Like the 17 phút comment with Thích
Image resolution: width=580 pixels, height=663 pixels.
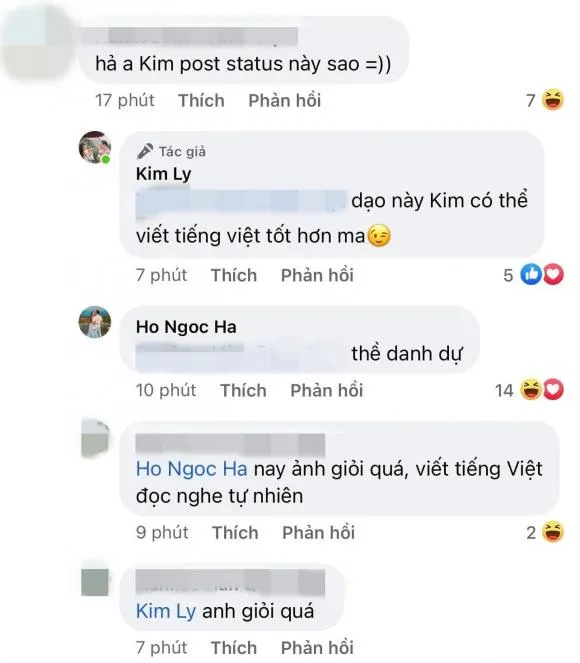[201, 101]
